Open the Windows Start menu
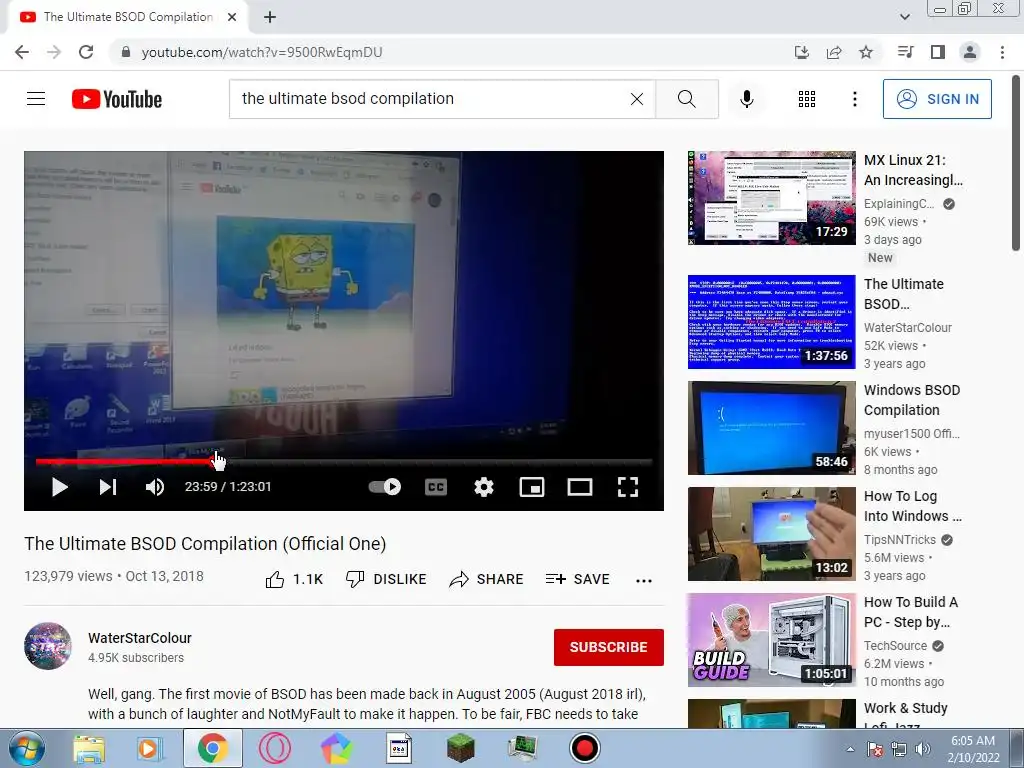Screen dimensions: 1024x768 pos(27,748)
